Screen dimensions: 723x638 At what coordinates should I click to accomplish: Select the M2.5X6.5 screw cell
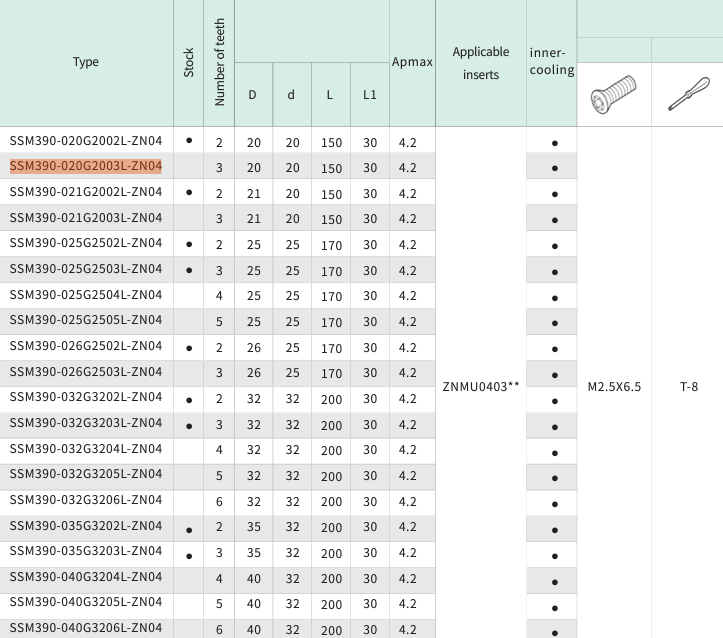tap(614, 386)
